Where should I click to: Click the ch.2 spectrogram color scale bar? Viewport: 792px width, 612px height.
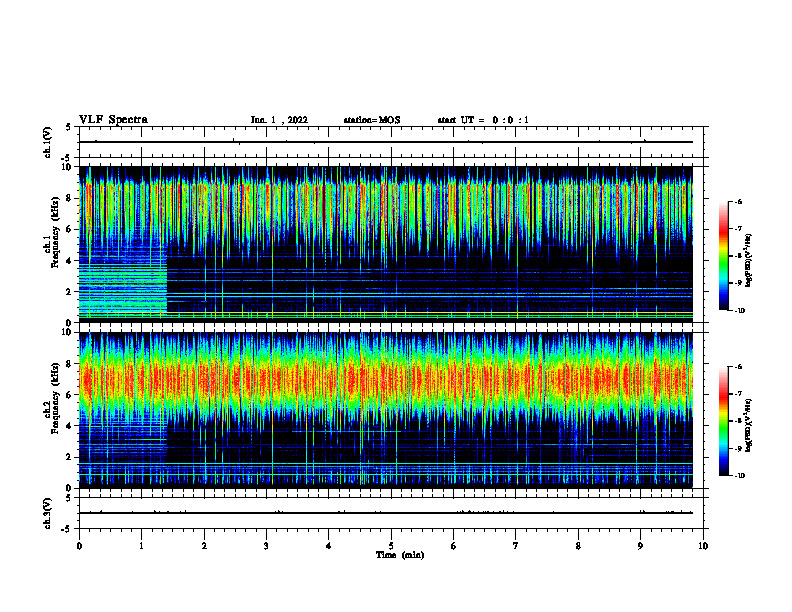[723, 421]
